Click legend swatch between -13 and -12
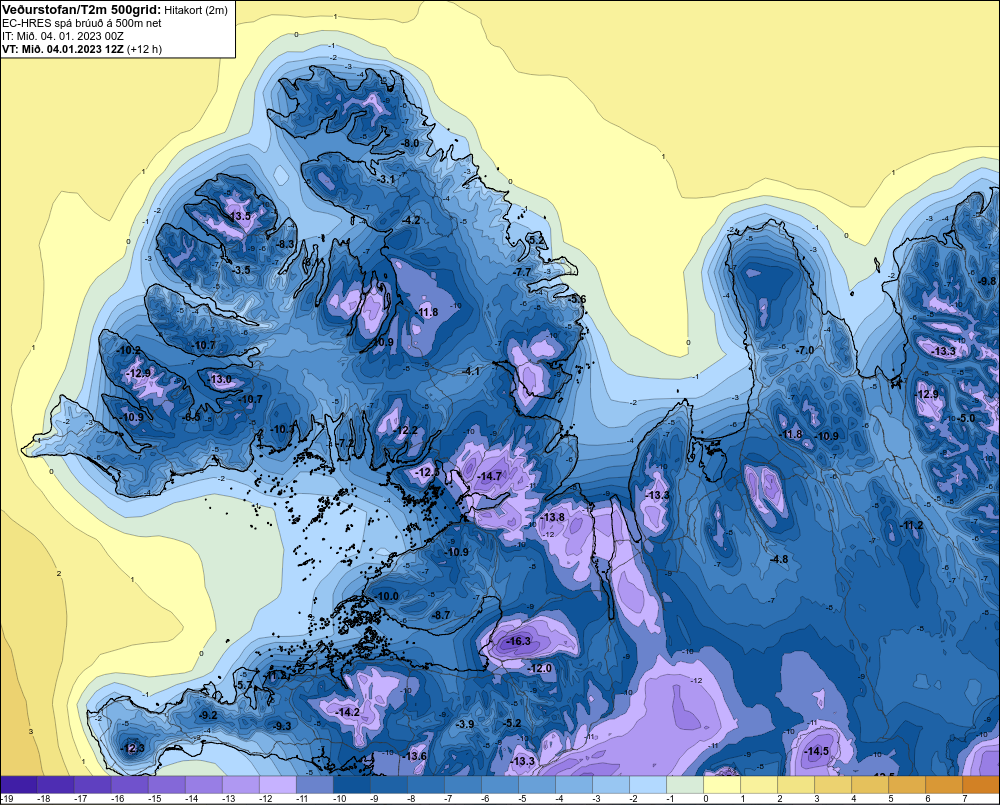Viewport: 1000px width, 805px height. tap(241, 784)
